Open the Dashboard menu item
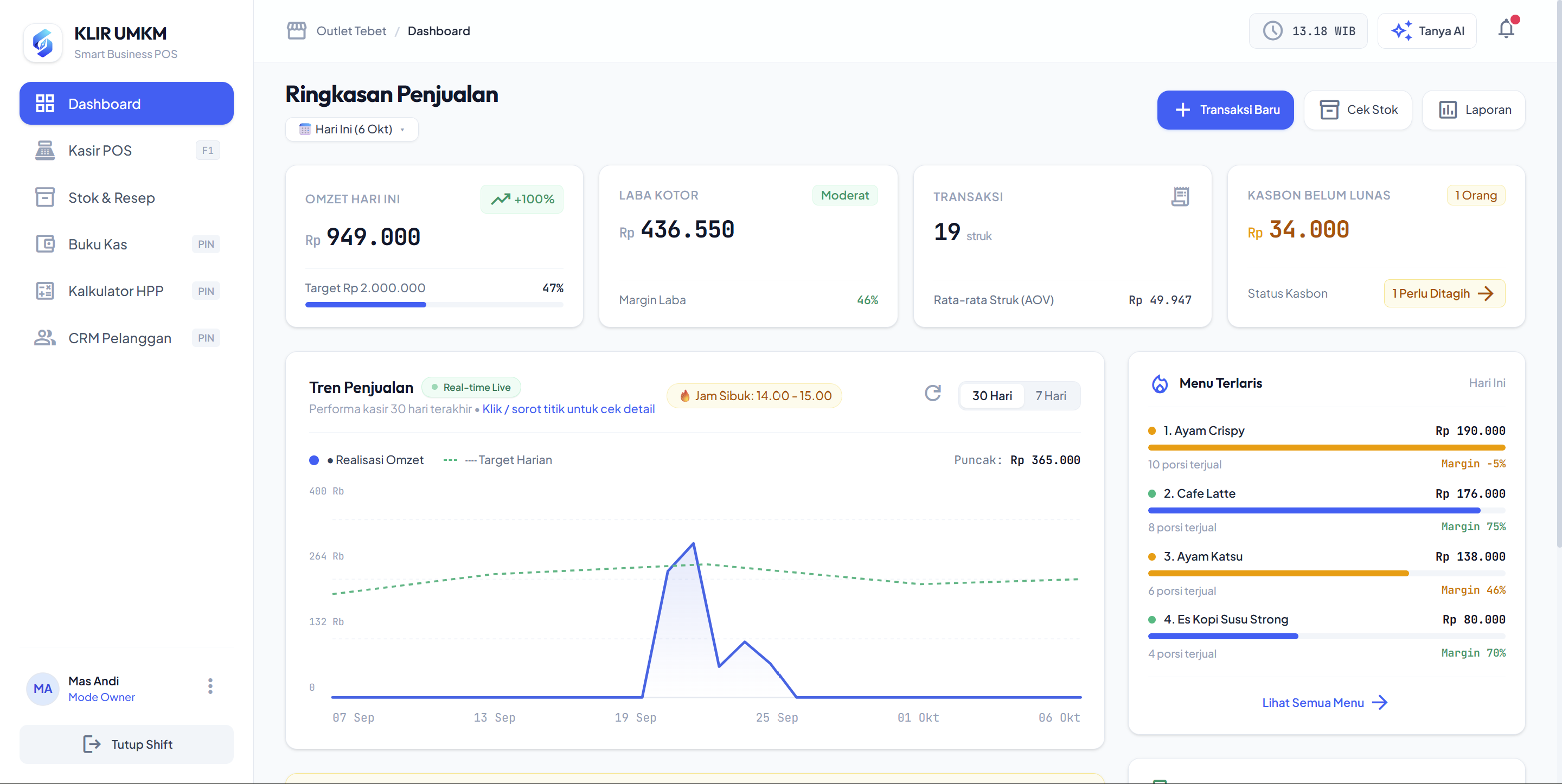The width and height of the screenshot is (1562, 784). (x=126, y=104)
